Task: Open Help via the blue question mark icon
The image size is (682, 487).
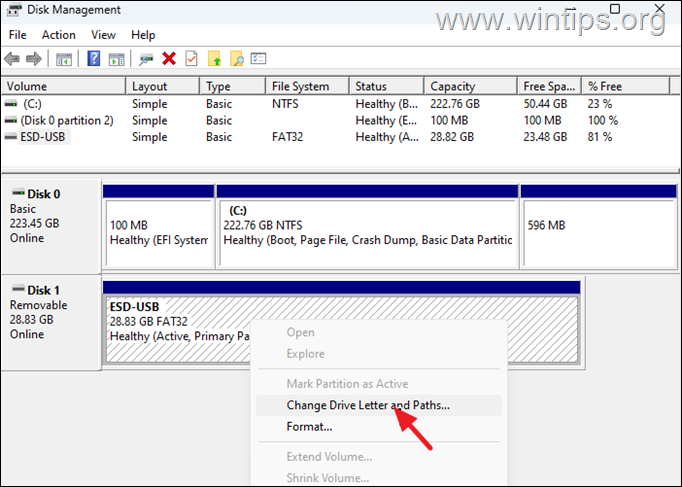Action: 93,59
